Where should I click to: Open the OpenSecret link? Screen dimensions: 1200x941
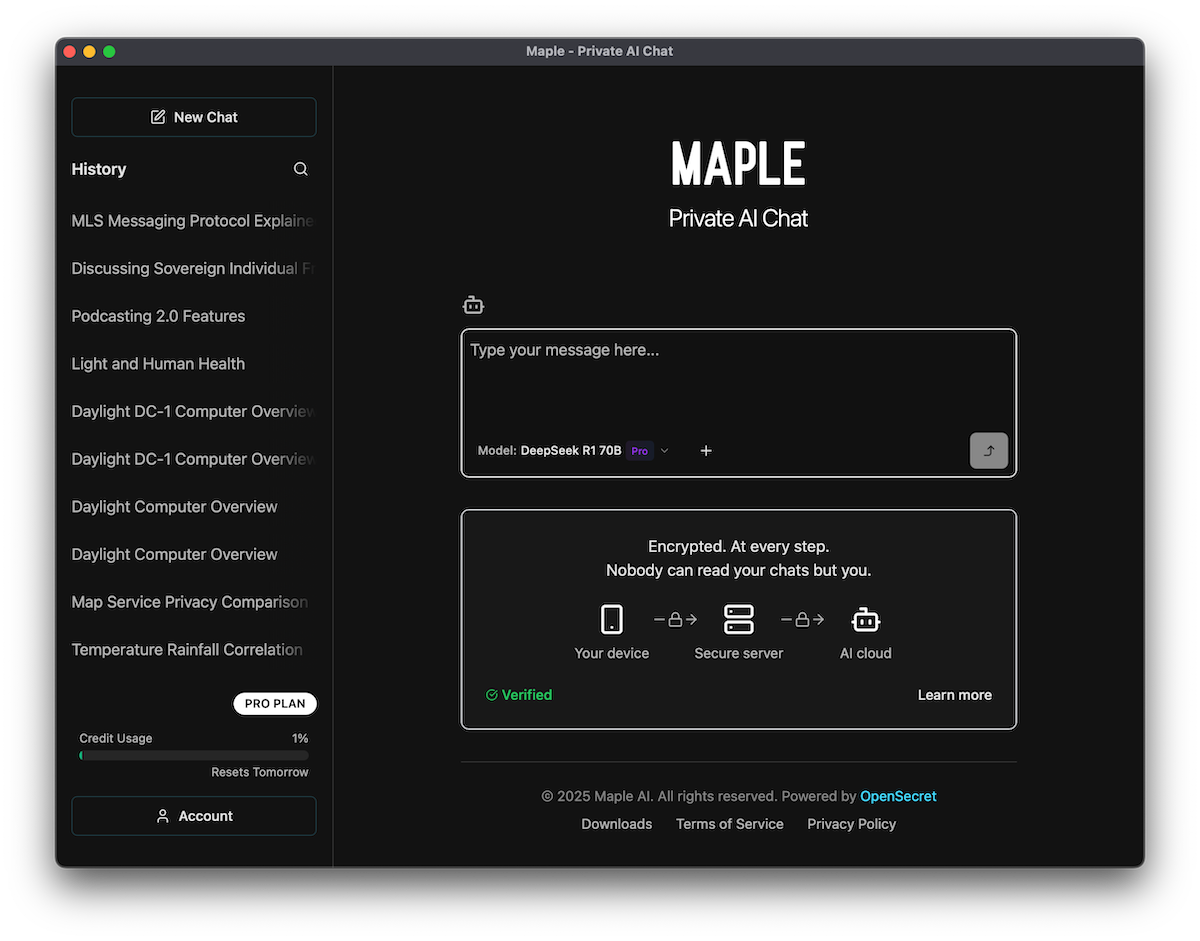pyautogui.click(x=898, y=796)
